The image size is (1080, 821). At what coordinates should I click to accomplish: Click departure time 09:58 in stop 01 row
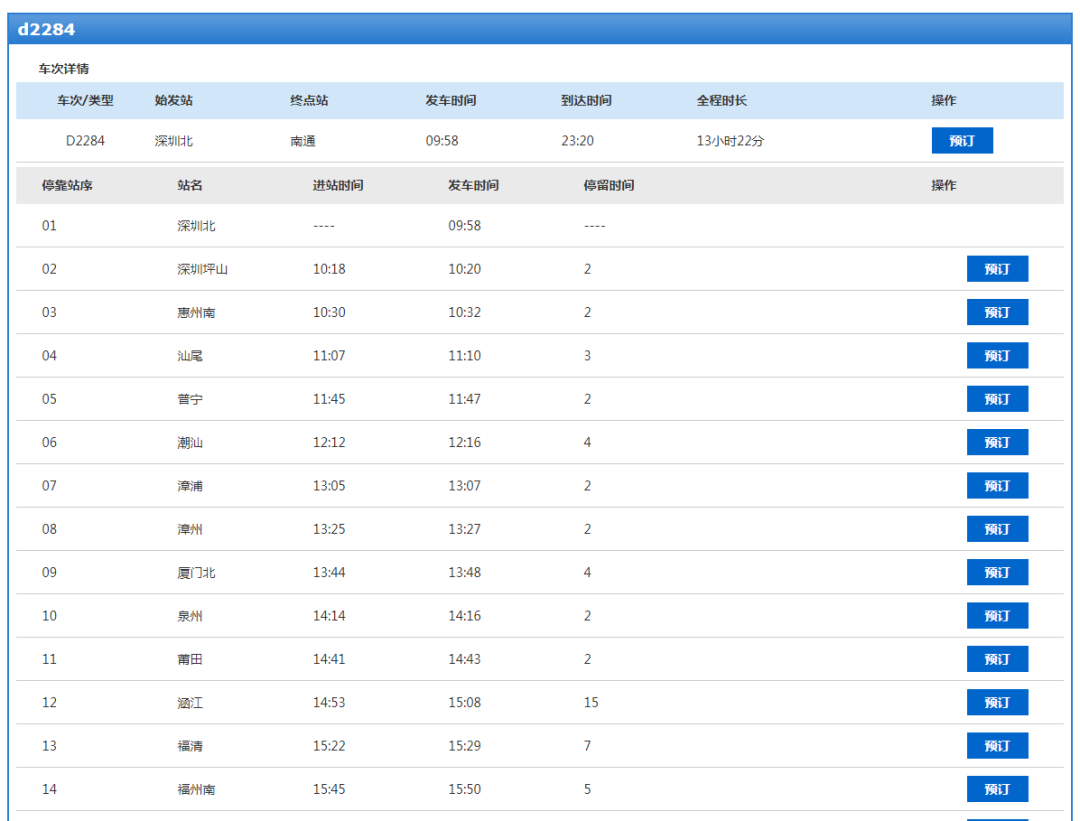click(465, 226)
